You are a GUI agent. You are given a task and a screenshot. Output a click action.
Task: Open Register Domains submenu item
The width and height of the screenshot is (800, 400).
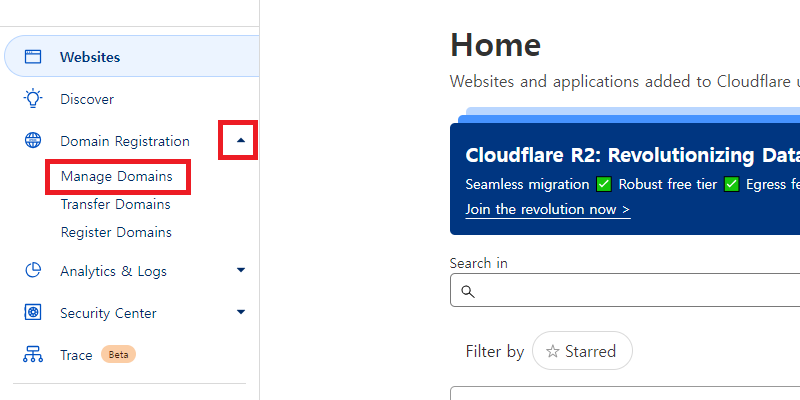point(116,232)
